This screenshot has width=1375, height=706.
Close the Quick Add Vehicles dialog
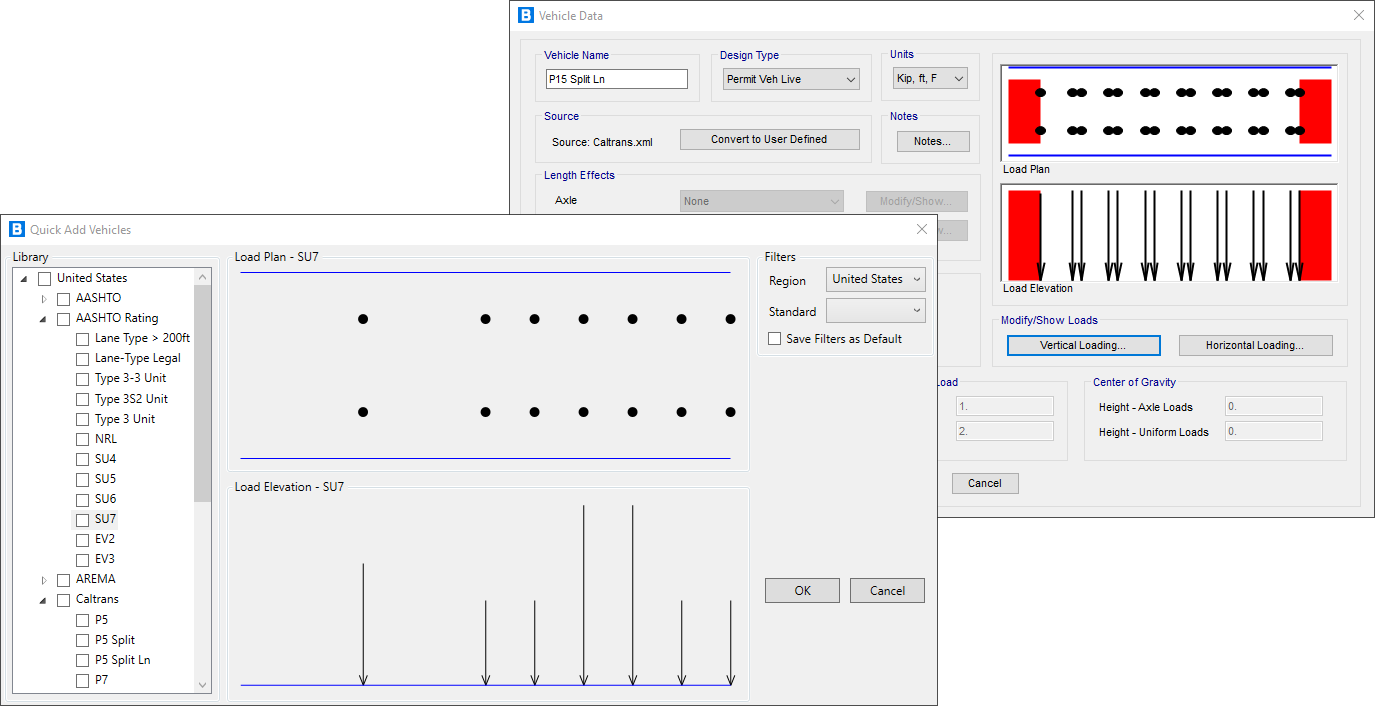pos(921,230)
